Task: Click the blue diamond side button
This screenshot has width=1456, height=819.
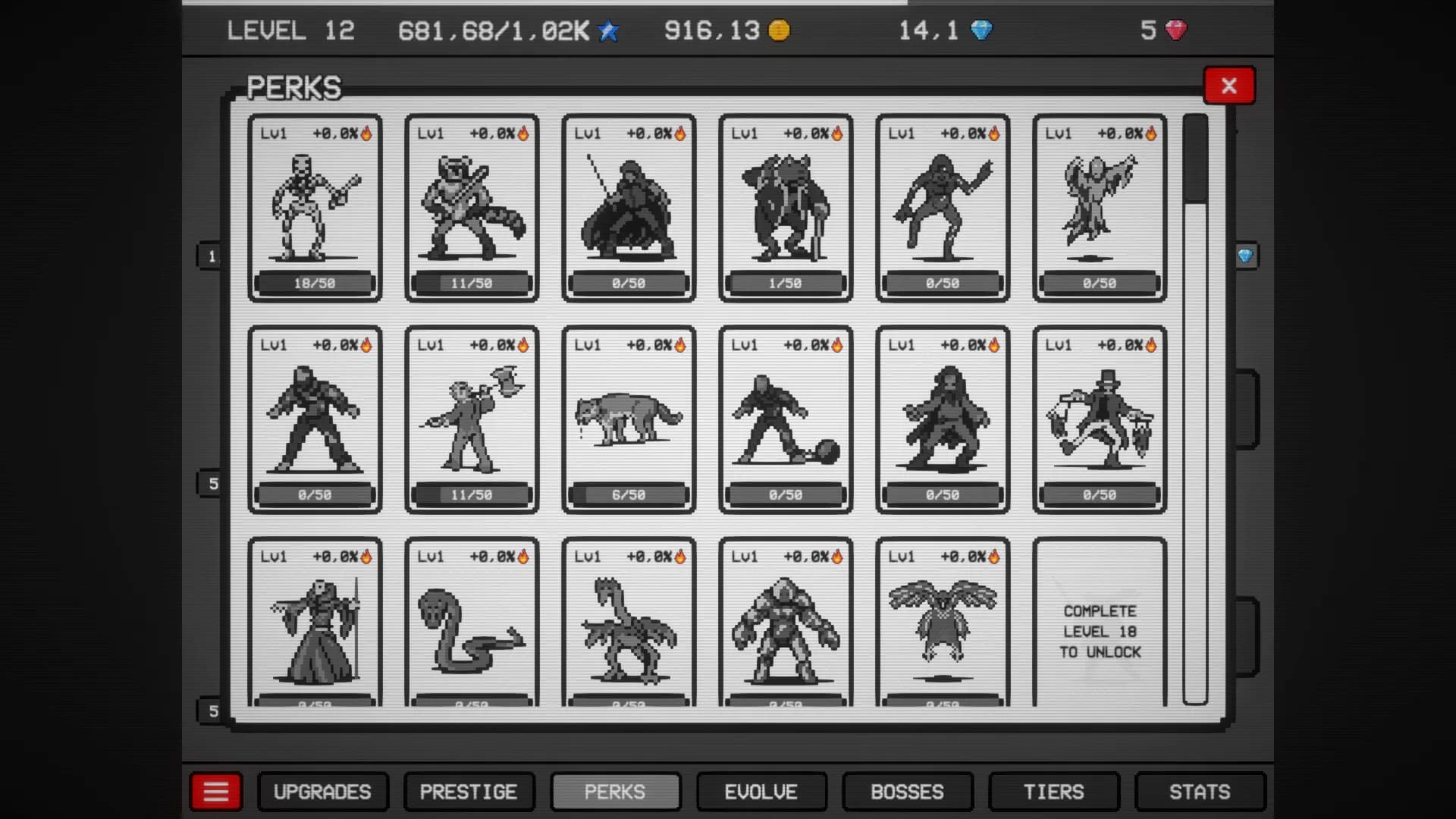Action: (x=1245, y=256)
